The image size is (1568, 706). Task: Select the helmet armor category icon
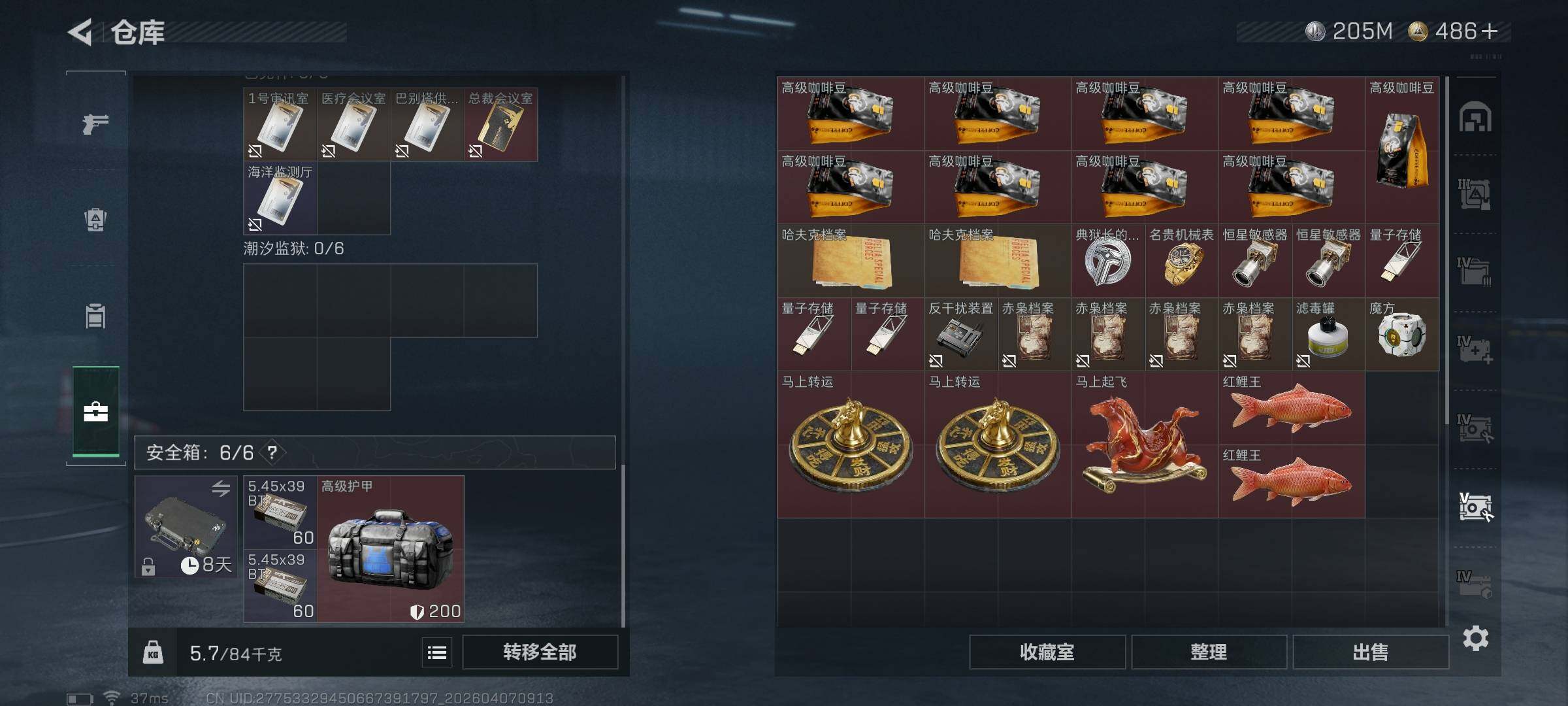click(95, 220)
